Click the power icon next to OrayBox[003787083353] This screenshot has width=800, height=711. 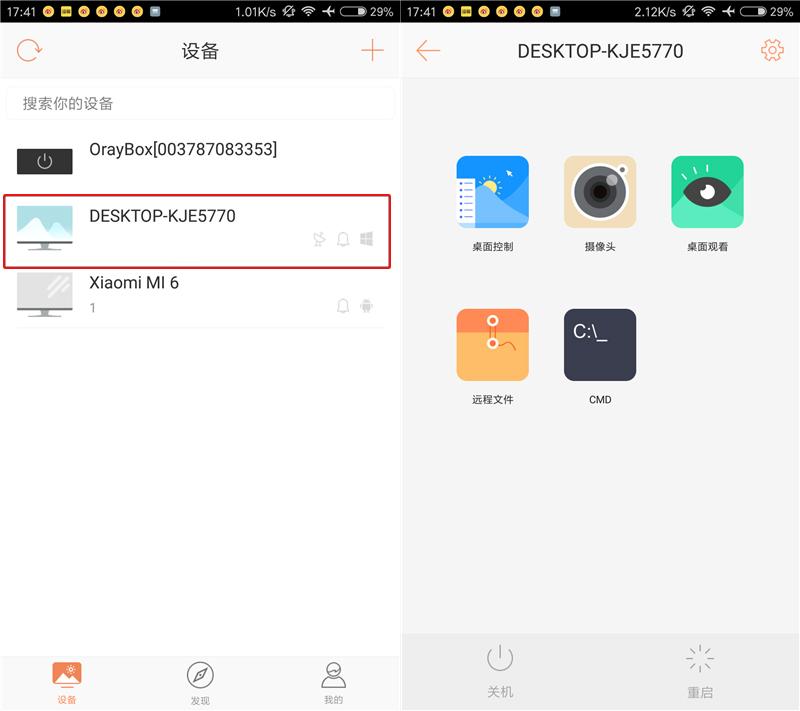(x=44, y=161)
